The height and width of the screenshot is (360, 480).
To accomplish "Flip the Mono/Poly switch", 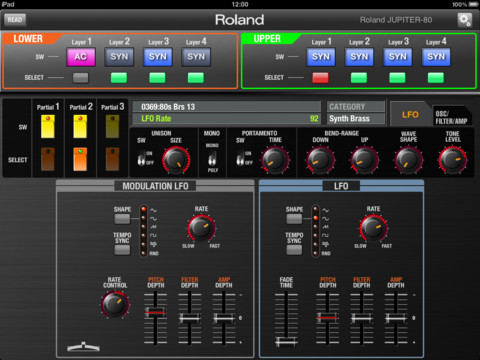I will [212, 159].
